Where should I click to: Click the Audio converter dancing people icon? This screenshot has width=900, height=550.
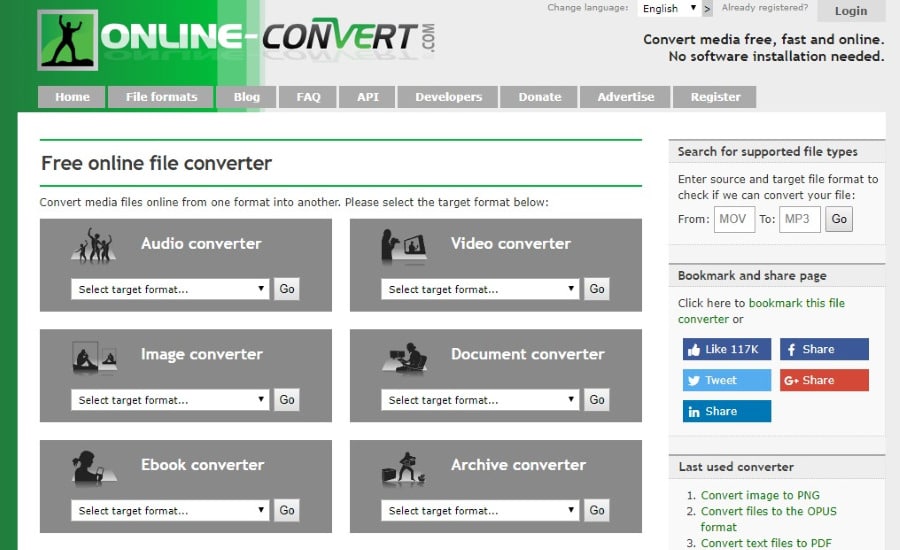tap(94, 246)
